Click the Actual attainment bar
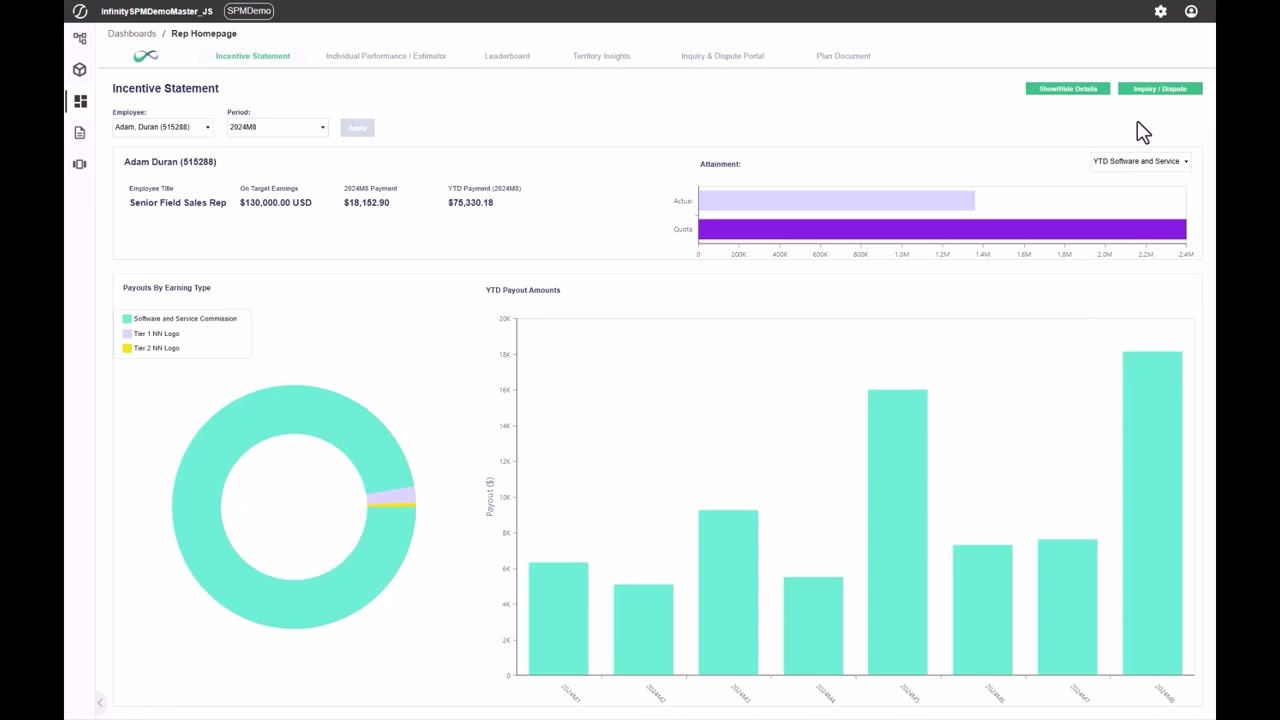The height and width of the screenshot is (720, 1280). pos(836,200)
